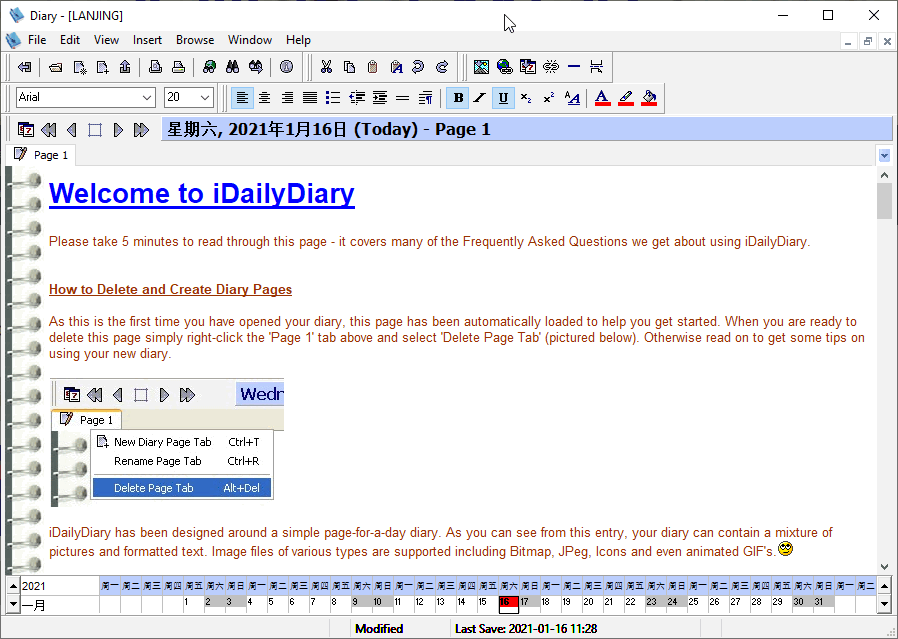The image size is (898, 639).
Task: Open the Help menu
Action: tap(298, 40)
